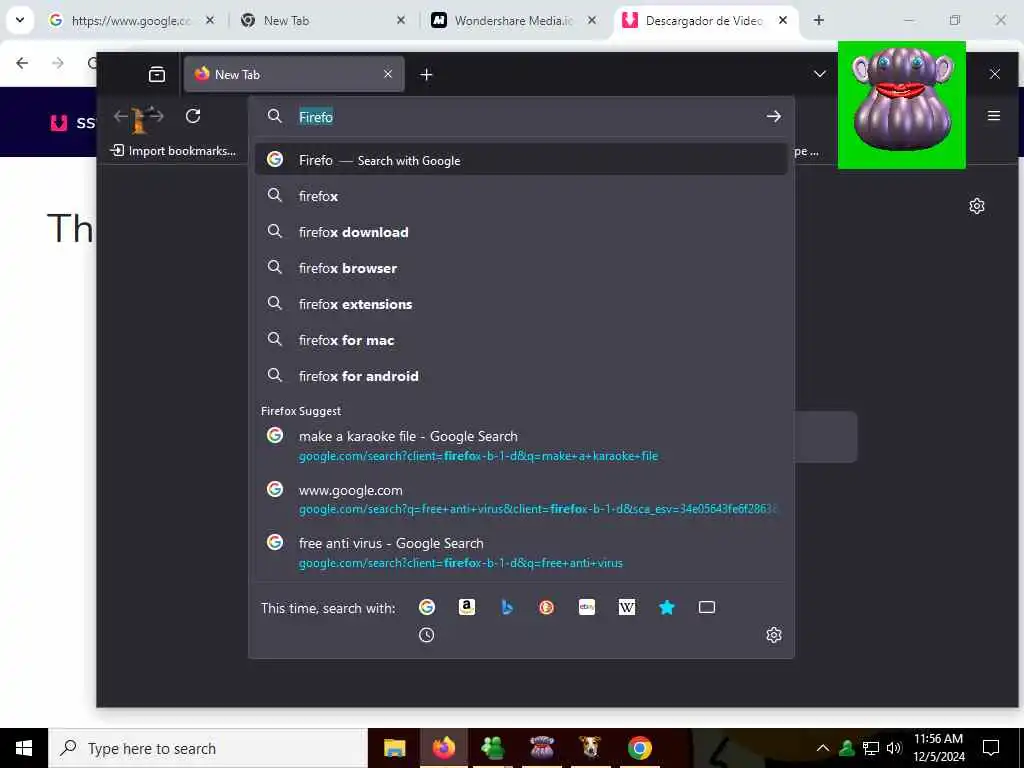
Task: Search this time with Bing
Action: [x=507, y=607]
